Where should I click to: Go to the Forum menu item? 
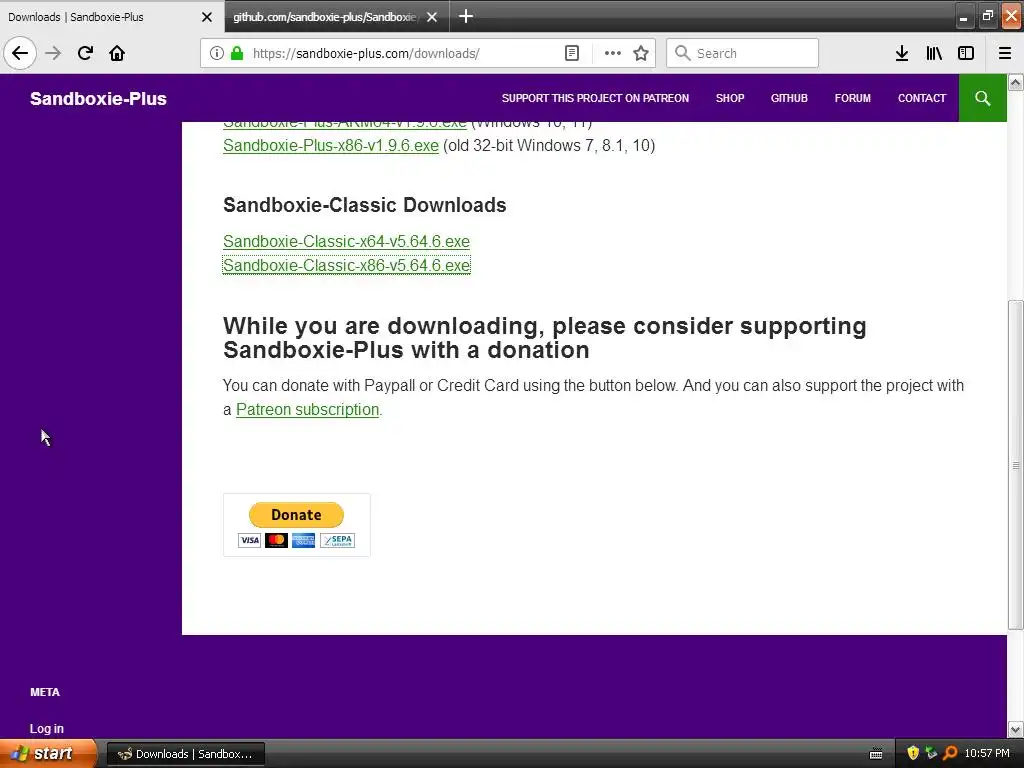pos(852,98)
